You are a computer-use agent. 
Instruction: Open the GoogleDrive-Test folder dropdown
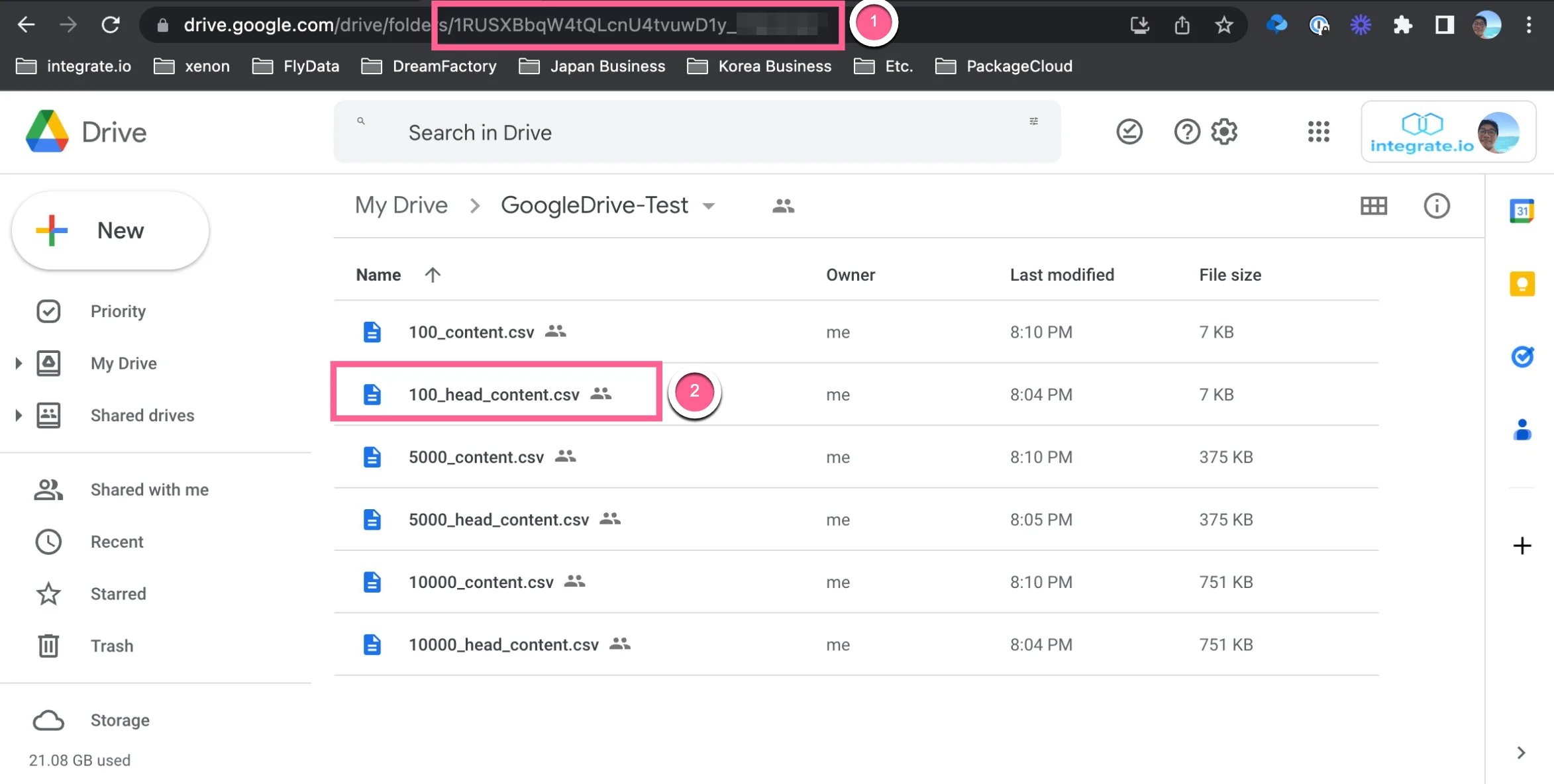click(x=708, y=206)
